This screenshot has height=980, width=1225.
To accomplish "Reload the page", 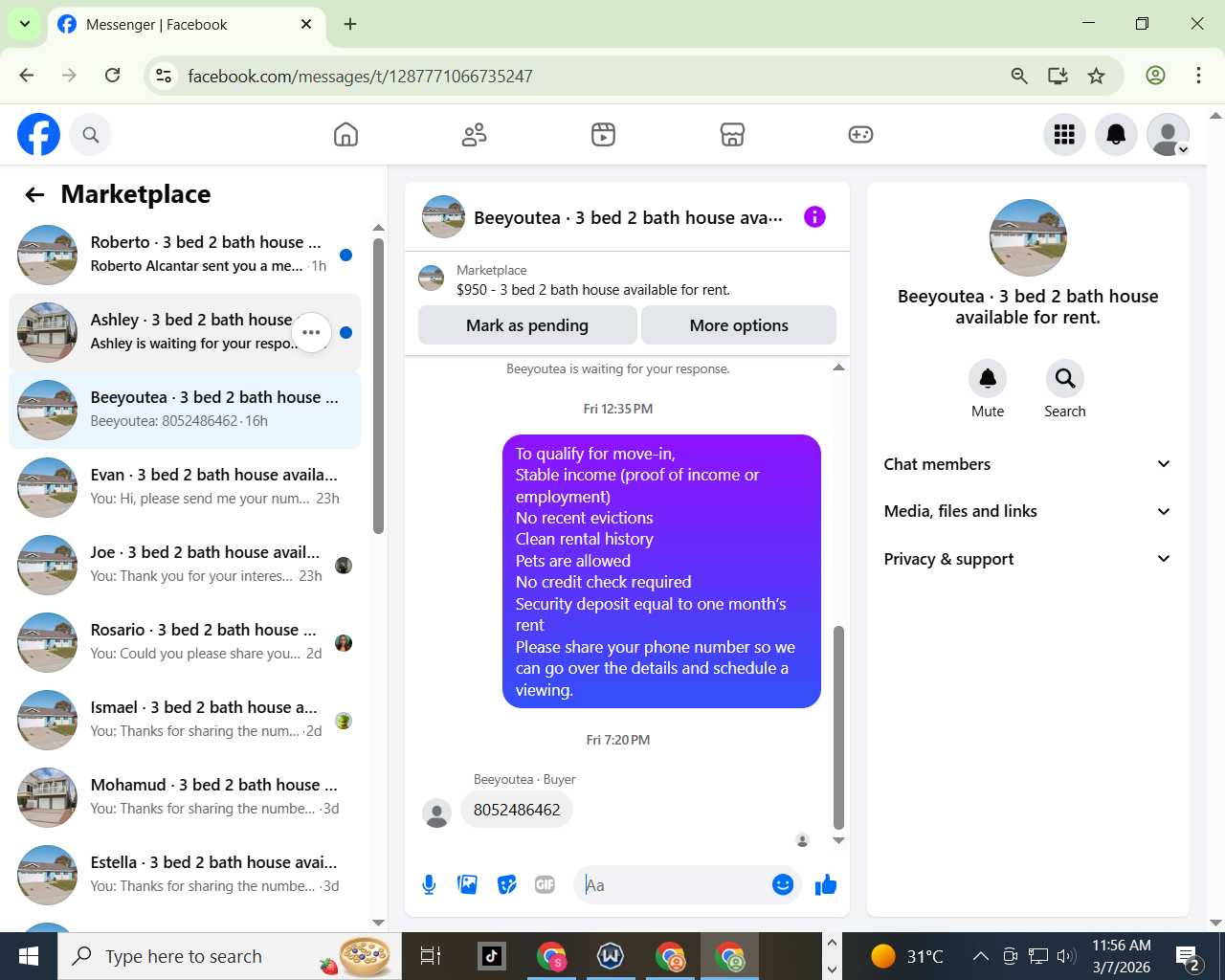I will click(x=113, y=76).
